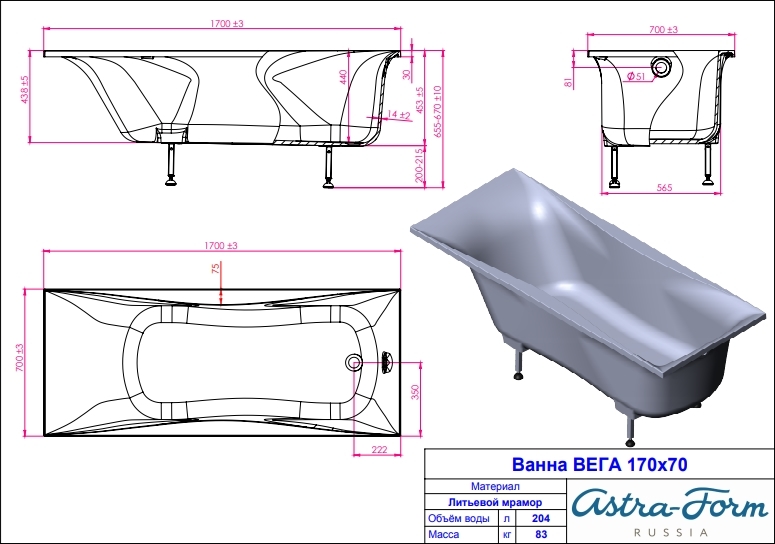Click the water volume value 204
The image size is (775, 544).
pos(541,519)
